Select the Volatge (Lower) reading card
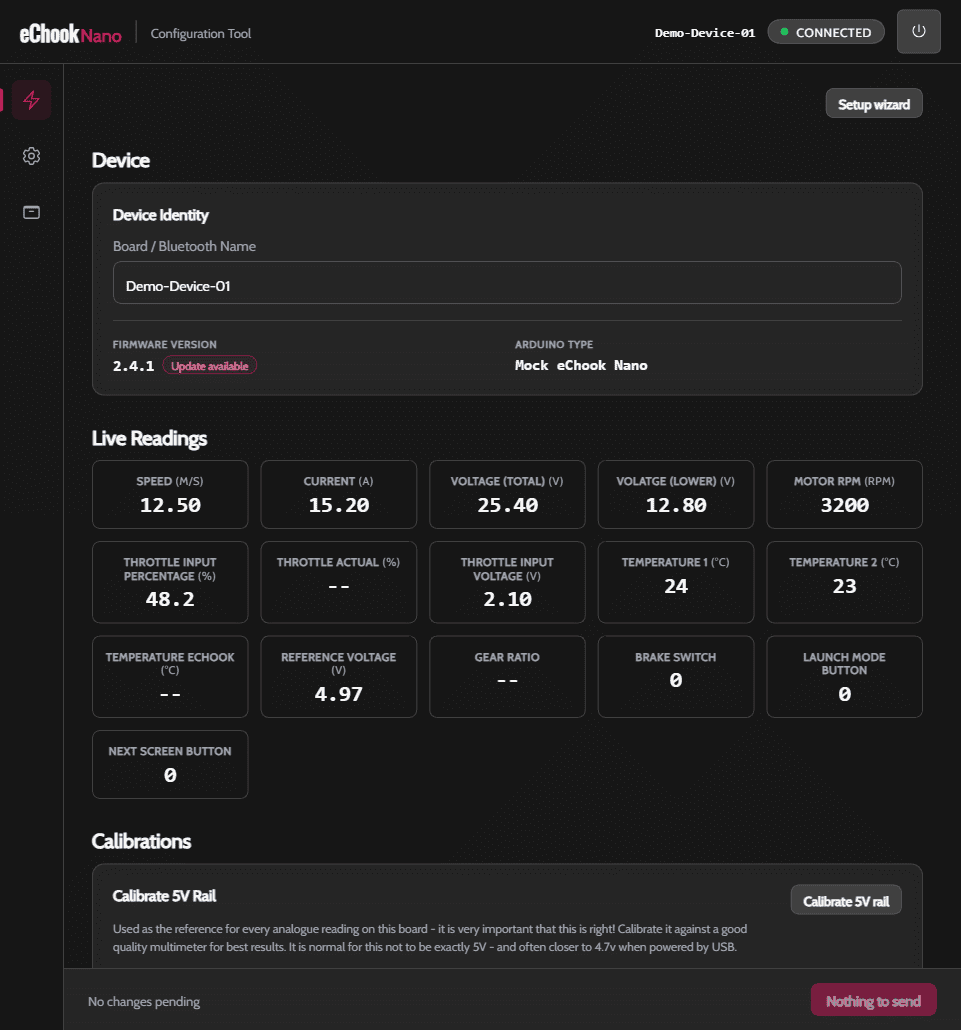This screenshot has width=961, height=1030. [x=675, y=495]
